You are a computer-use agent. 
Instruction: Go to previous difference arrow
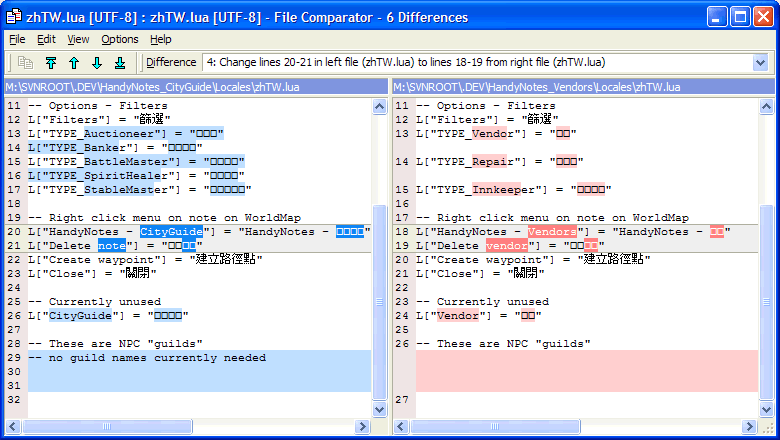click(x=74, y=63)
